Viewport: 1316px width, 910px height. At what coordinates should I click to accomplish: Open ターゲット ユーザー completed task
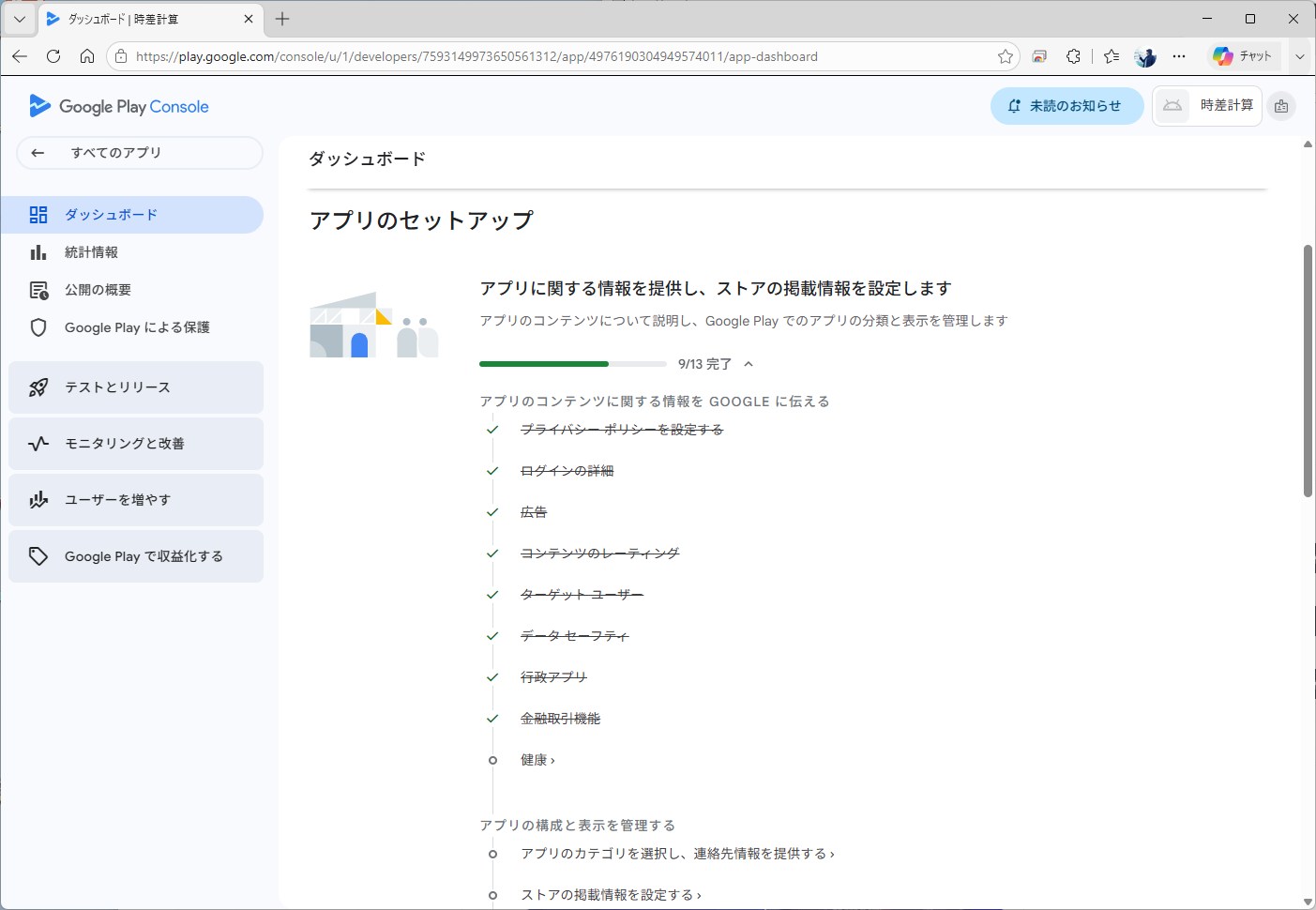click(x=582, y=595)
